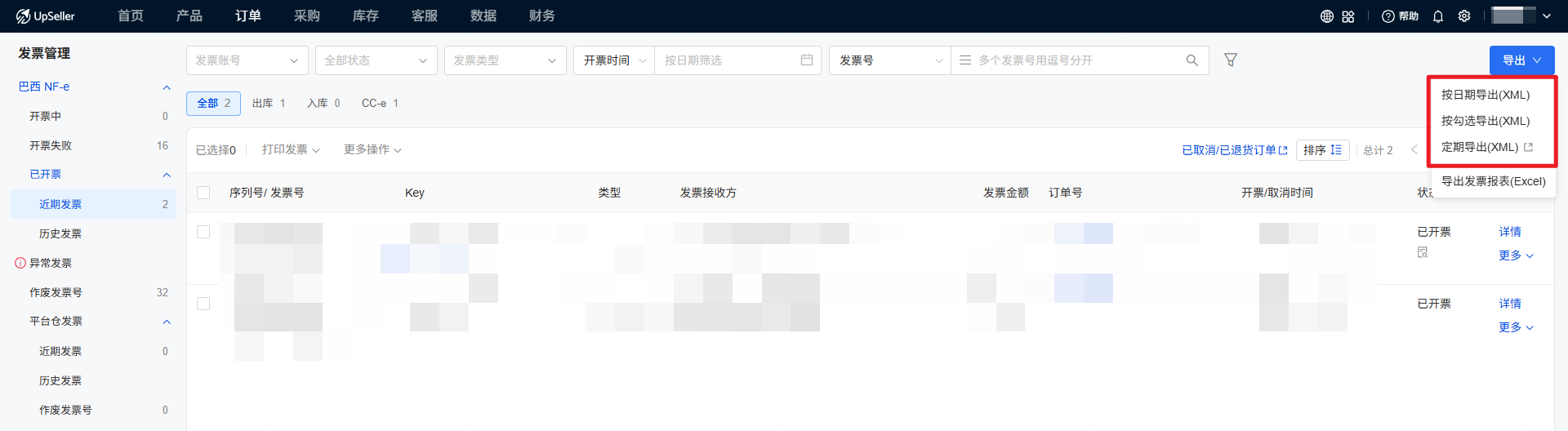Screen dimensions: 1568x431
Task: Select 按日期导出(XML) from export menu
Action: (1485, 95)
